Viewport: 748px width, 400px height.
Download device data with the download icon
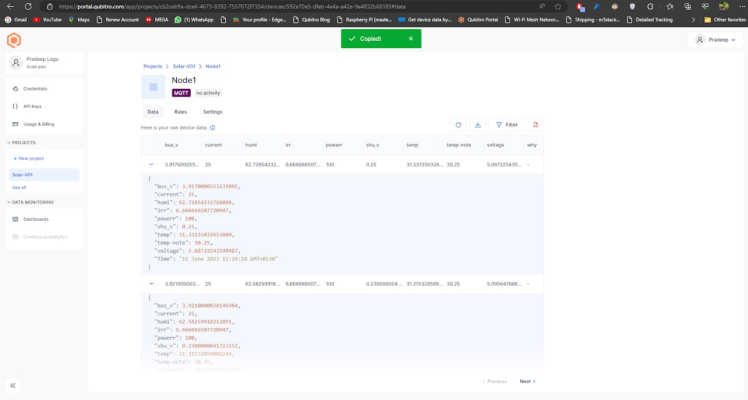click(478, 125)
